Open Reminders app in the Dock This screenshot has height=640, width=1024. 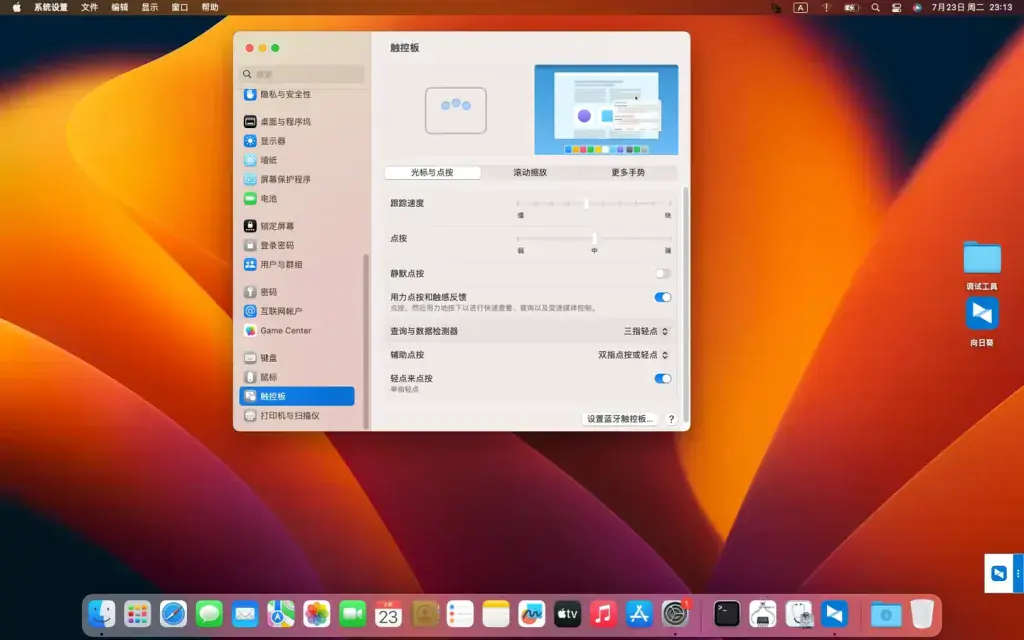coord(460,614)
